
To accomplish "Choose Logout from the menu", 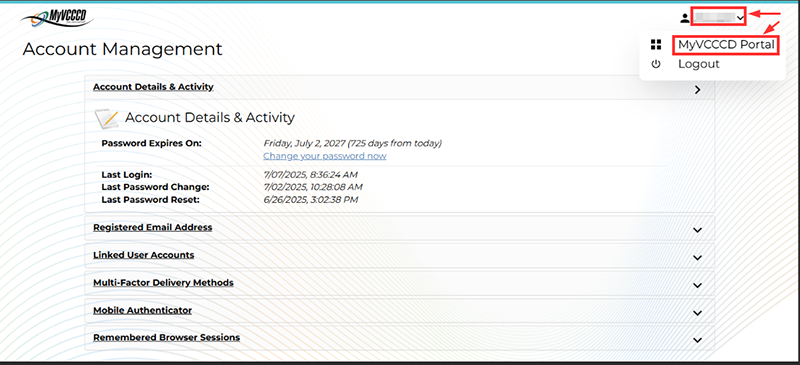I will (x=698, y=64).
